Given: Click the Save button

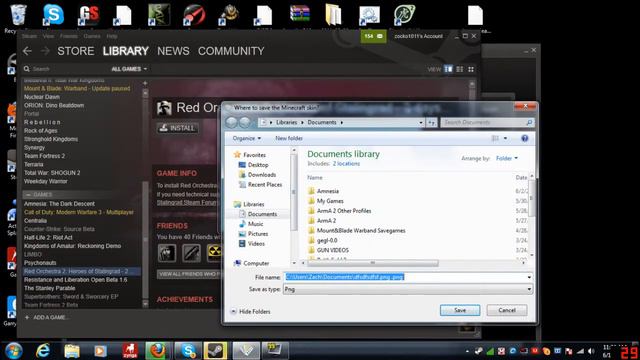Looking at the screenshot, I should 460,310.
